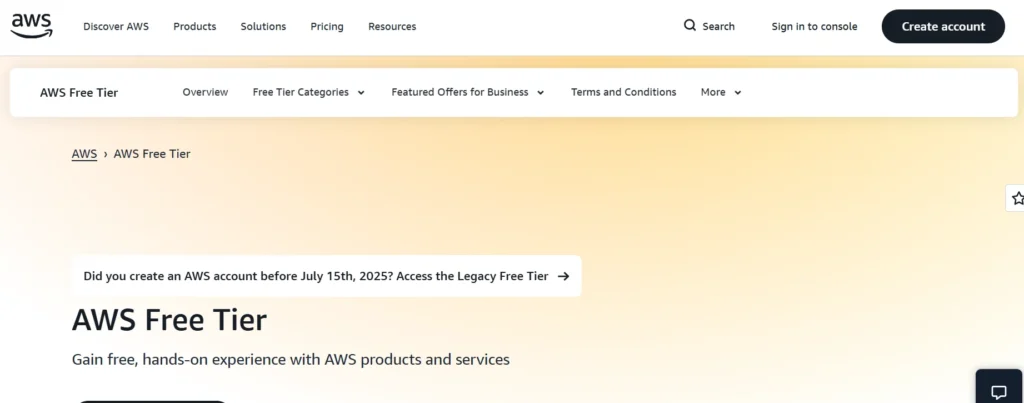Click AWS Free Tier breadcrumb text
This screenshot has height=403, width=1024.
click(x=152, y=154)
